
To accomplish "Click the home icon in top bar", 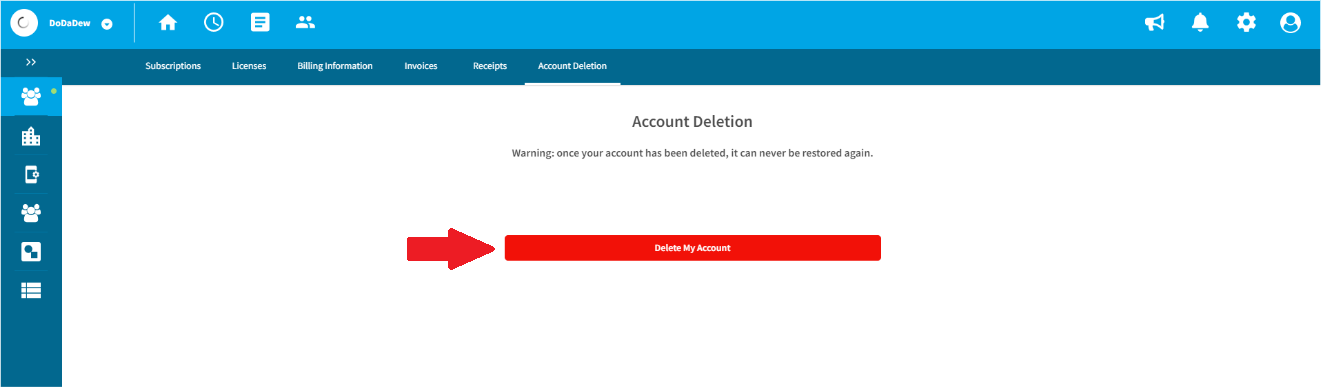I will [168, 22].
